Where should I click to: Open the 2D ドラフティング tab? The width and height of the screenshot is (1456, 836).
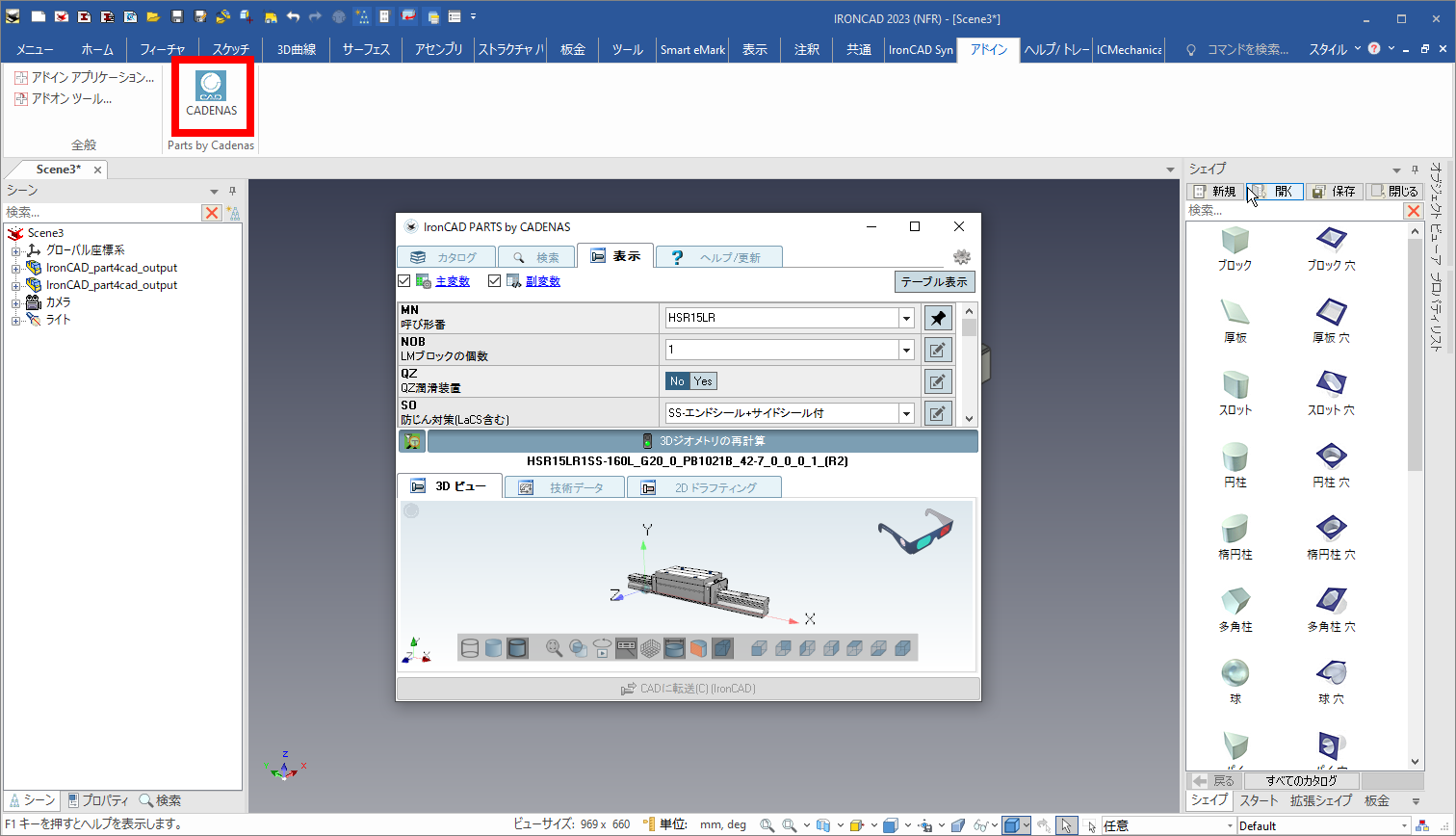(704, 487)
